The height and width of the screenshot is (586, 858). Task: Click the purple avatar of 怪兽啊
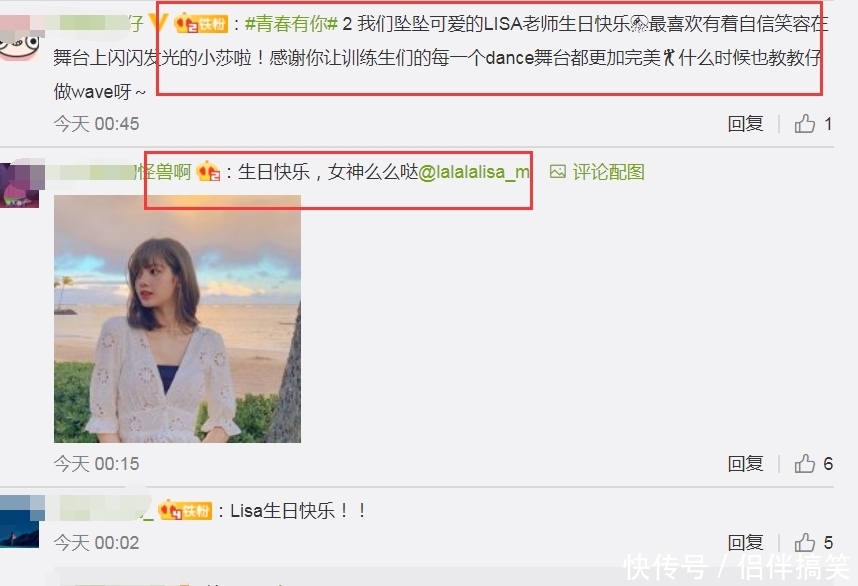click(20, 185)
